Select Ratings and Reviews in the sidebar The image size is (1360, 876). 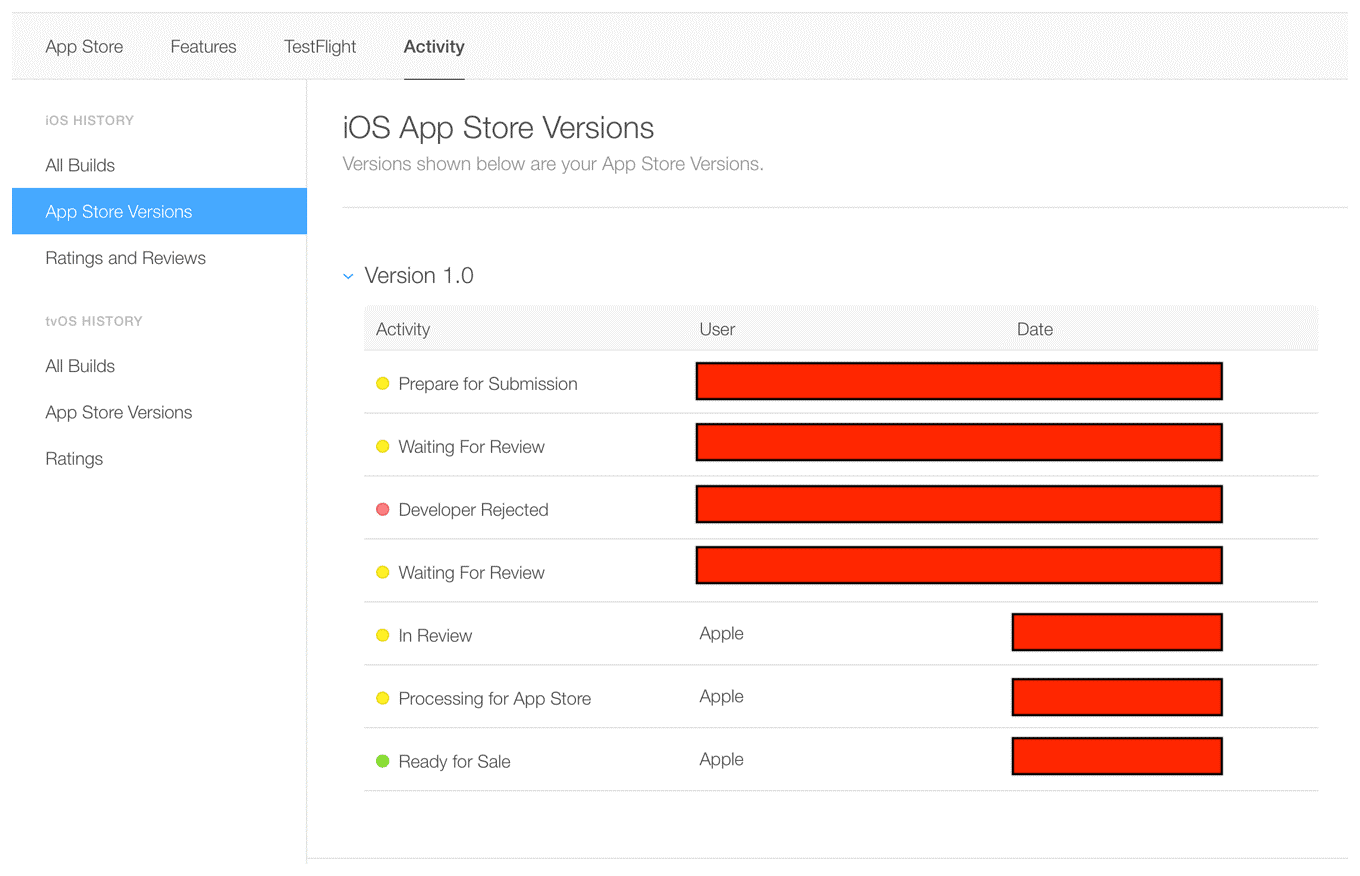pos(125,257)
